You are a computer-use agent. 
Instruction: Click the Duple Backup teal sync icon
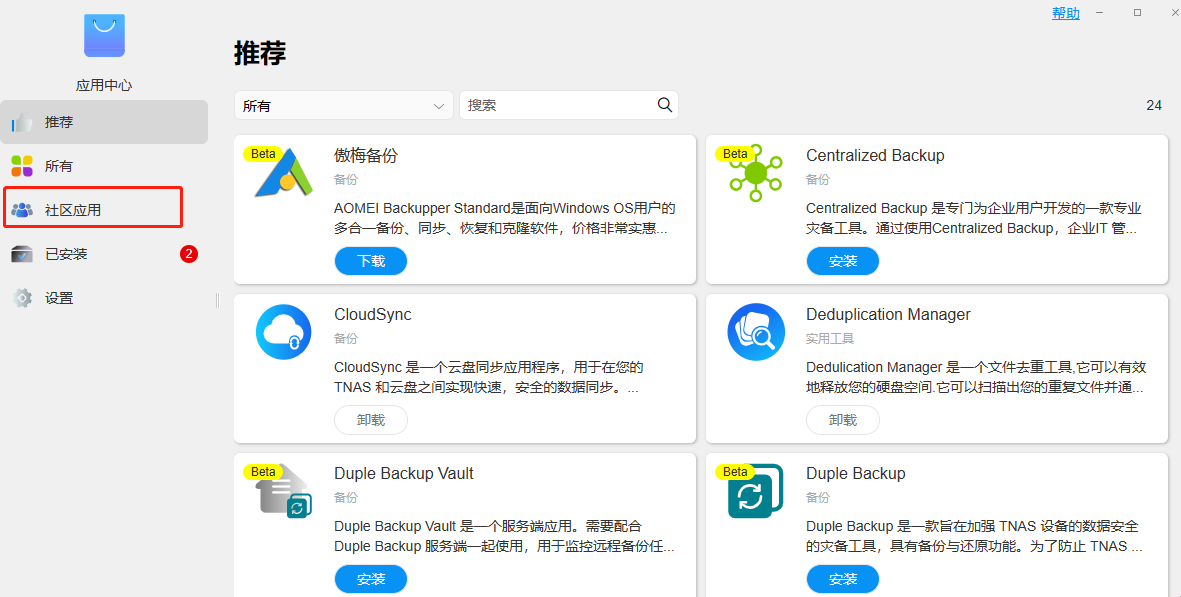pos(756,491)
